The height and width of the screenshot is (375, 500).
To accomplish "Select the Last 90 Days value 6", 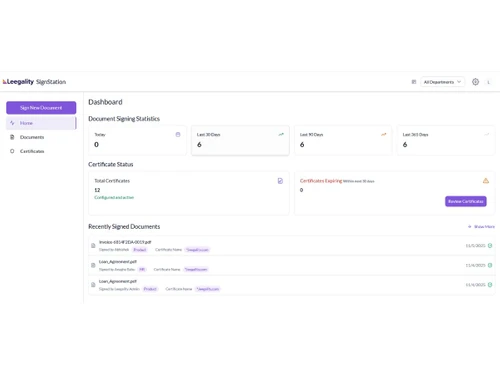I will (x=302, y=144).
